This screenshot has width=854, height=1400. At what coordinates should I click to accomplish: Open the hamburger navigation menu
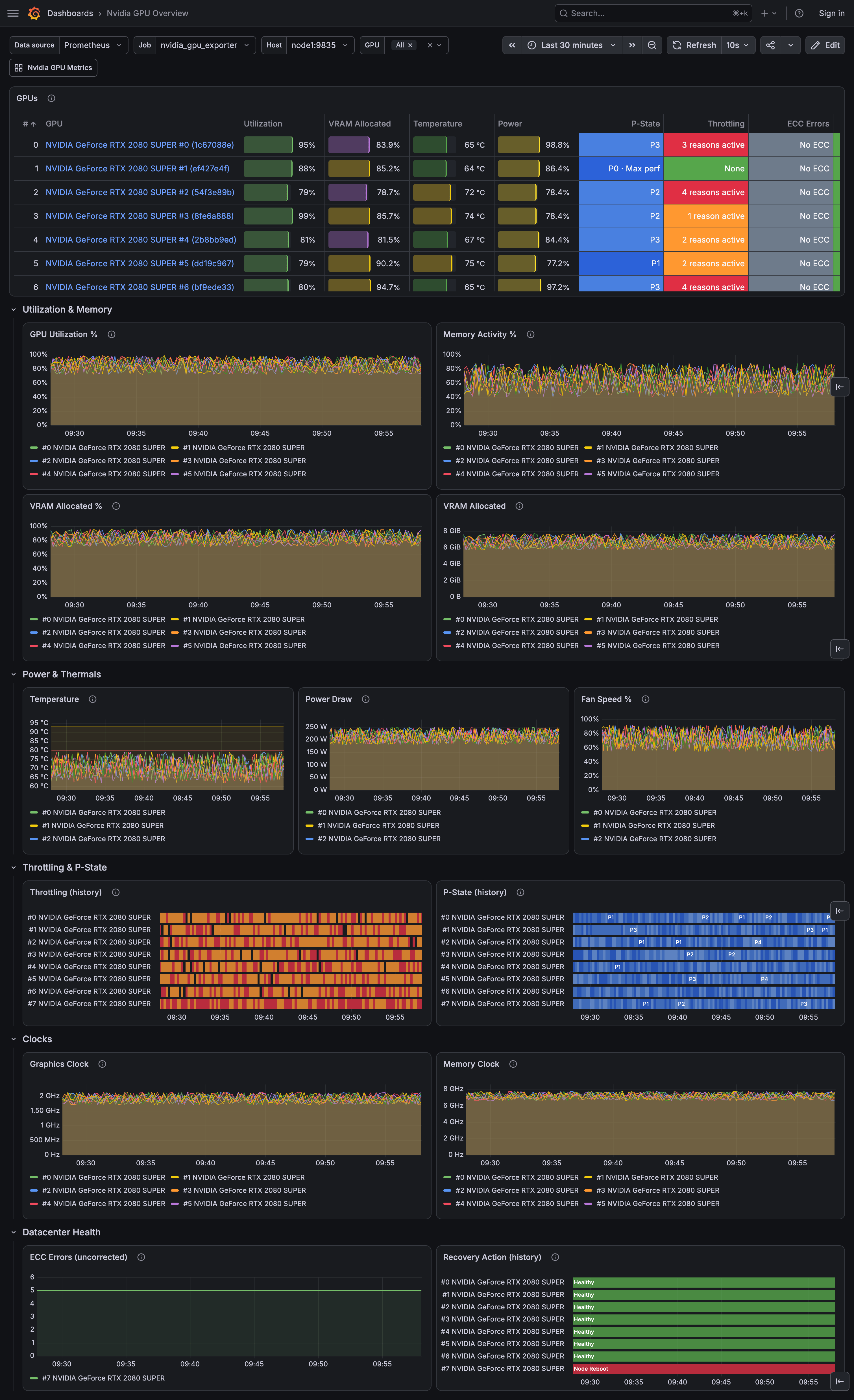coord(13,13)
